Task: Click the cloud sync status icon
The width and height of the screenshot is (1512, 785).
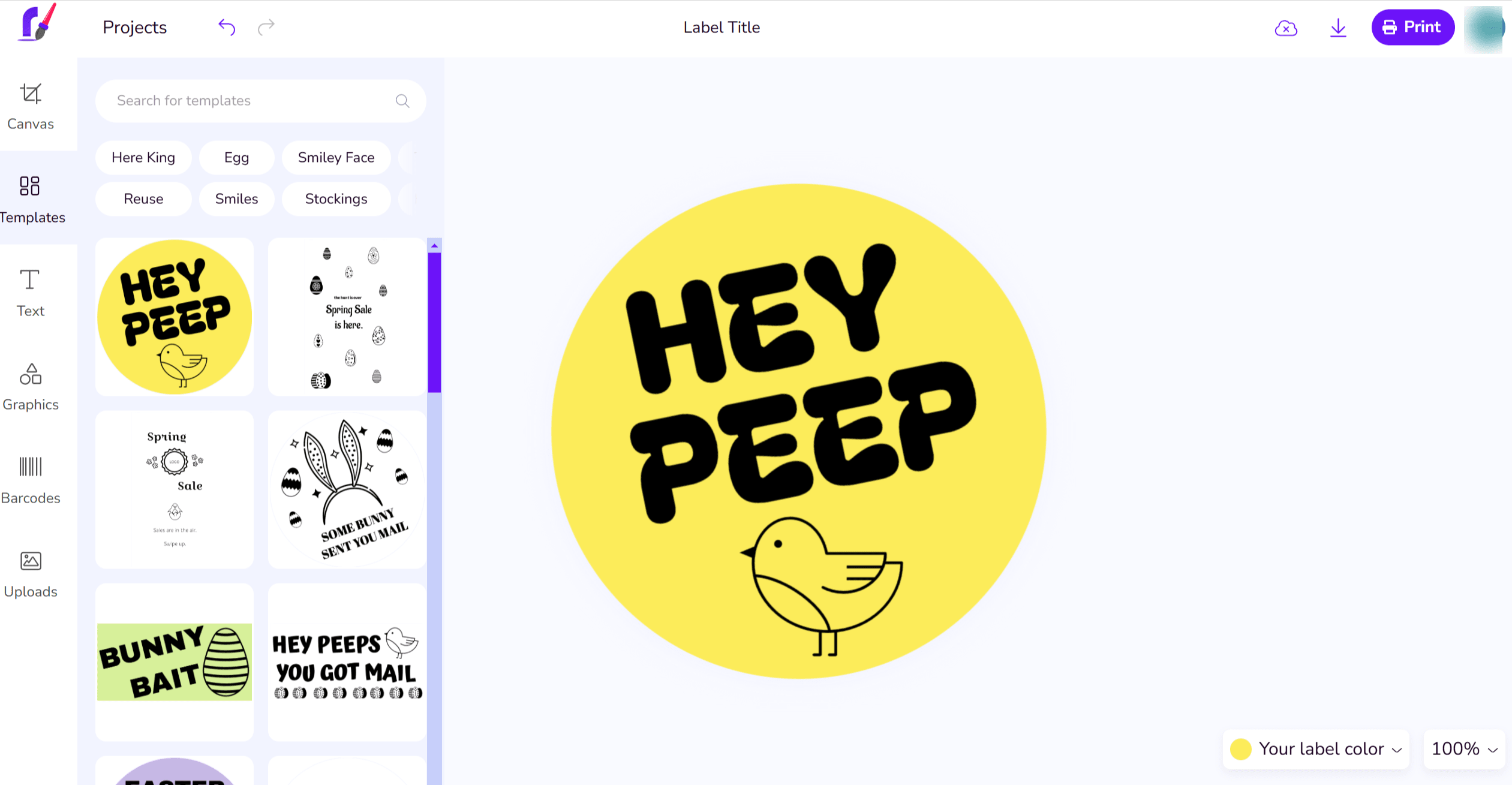Action: (1285, 28)
